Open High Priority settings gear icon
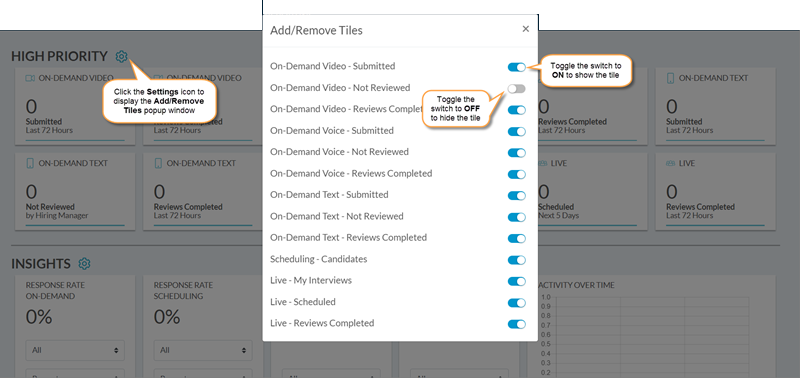The image size is (800, 378). click(x=121, y=56)
